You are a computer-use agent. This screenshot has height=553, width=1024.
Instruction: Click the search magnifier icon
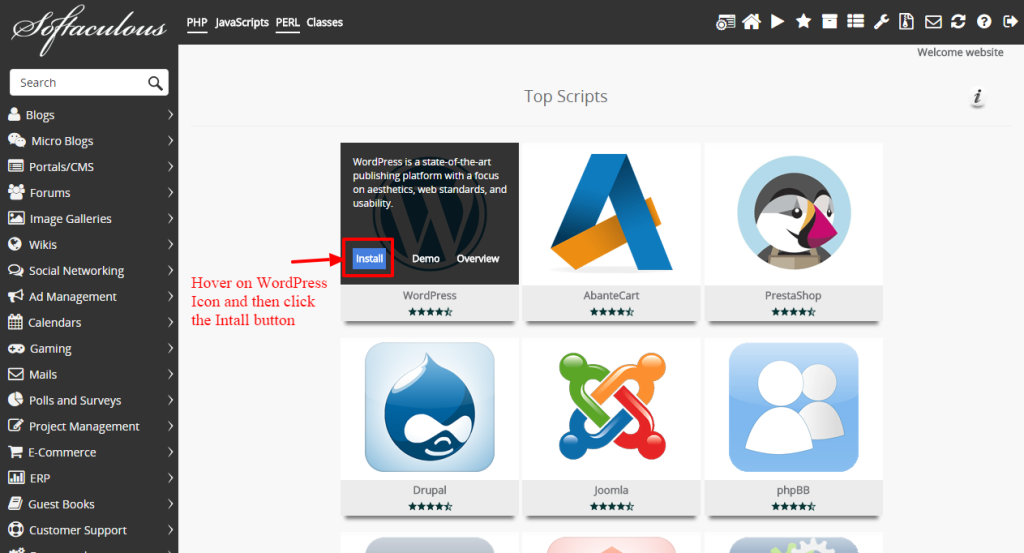[x=155, y=83]
